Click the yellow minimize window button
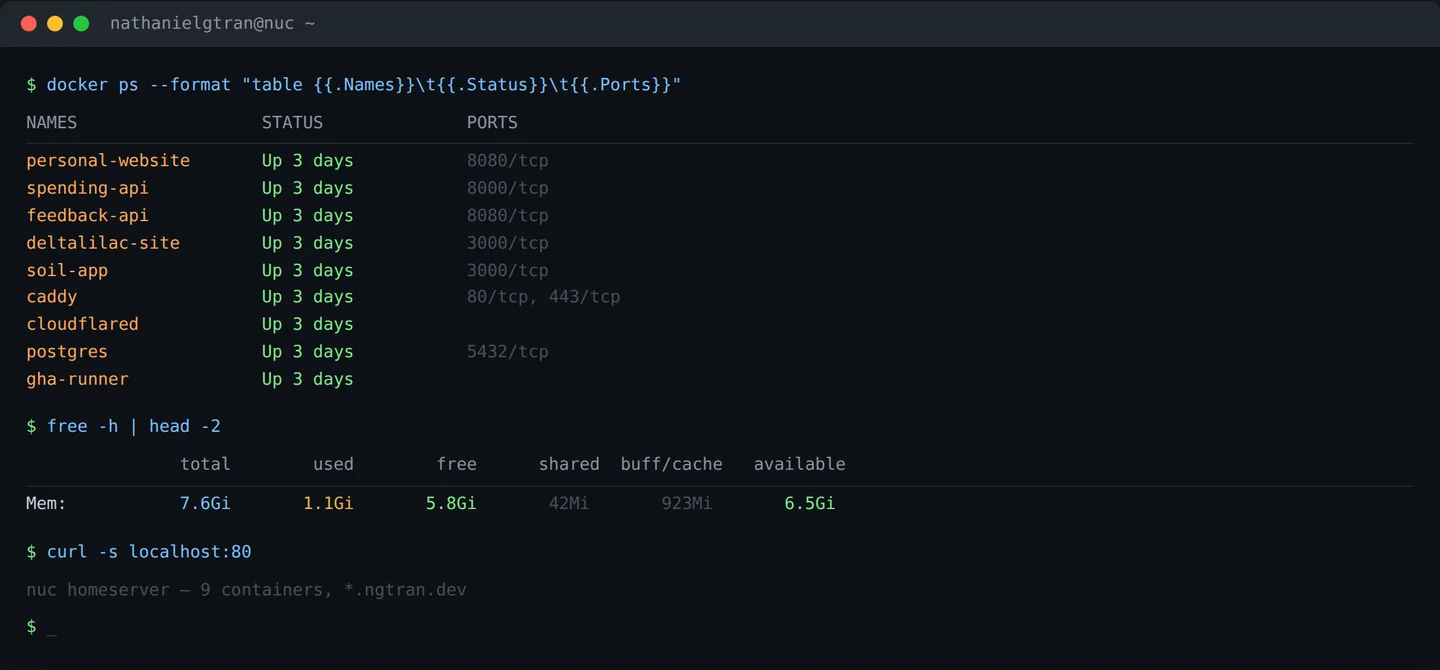The width and height of the screenshot is (1440, 670). 55,23
